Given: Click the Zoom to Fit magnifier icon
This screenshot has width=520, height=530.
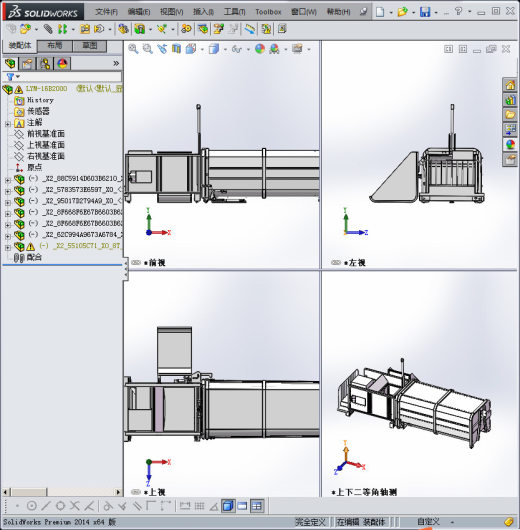Looking at the screenshot, I should (133, 49).
